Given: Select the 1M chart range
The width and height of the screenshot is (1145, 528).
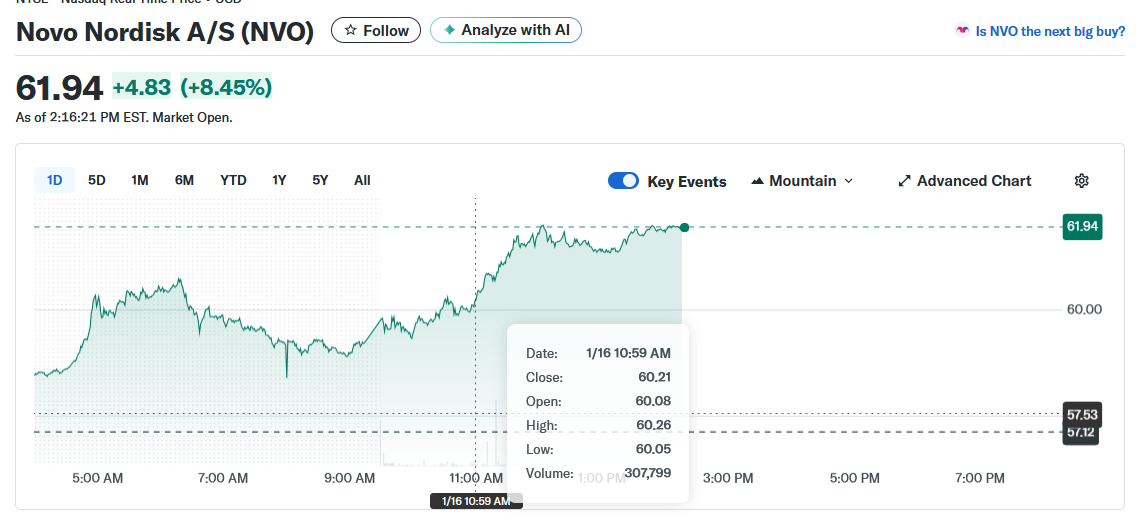Looking at the screenshot, I should pyautogui.click(x=140, y=180).
